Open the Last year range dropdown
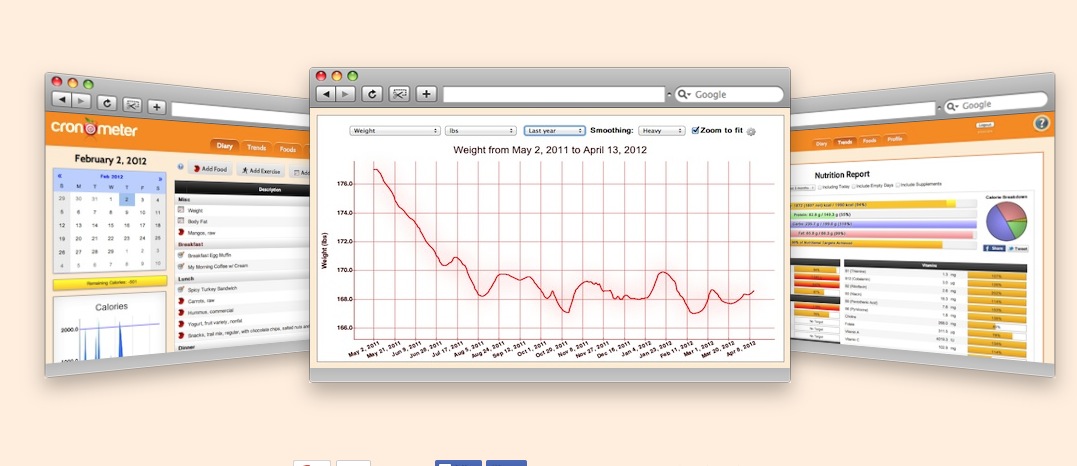Screen dimensions: 1077x466 click(x=554, y=131)
